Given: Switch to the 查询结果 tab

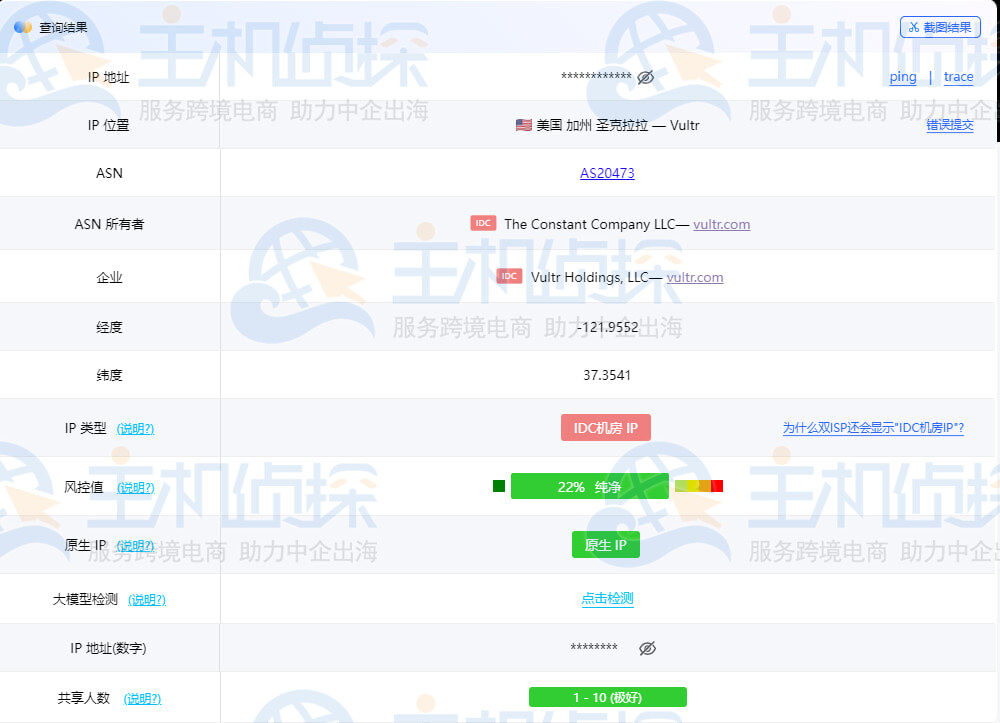Looking at the screenshot, I should click(x=65, y=26).
